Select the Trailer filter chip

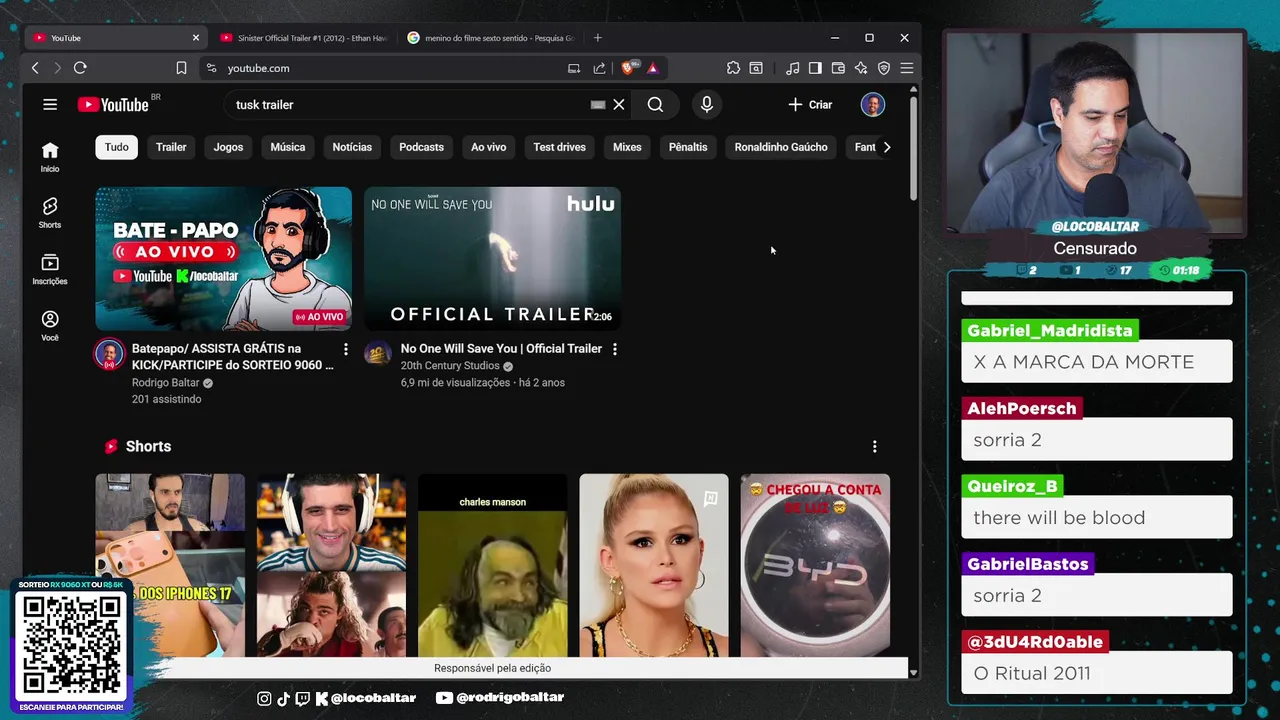pos(171,147)
